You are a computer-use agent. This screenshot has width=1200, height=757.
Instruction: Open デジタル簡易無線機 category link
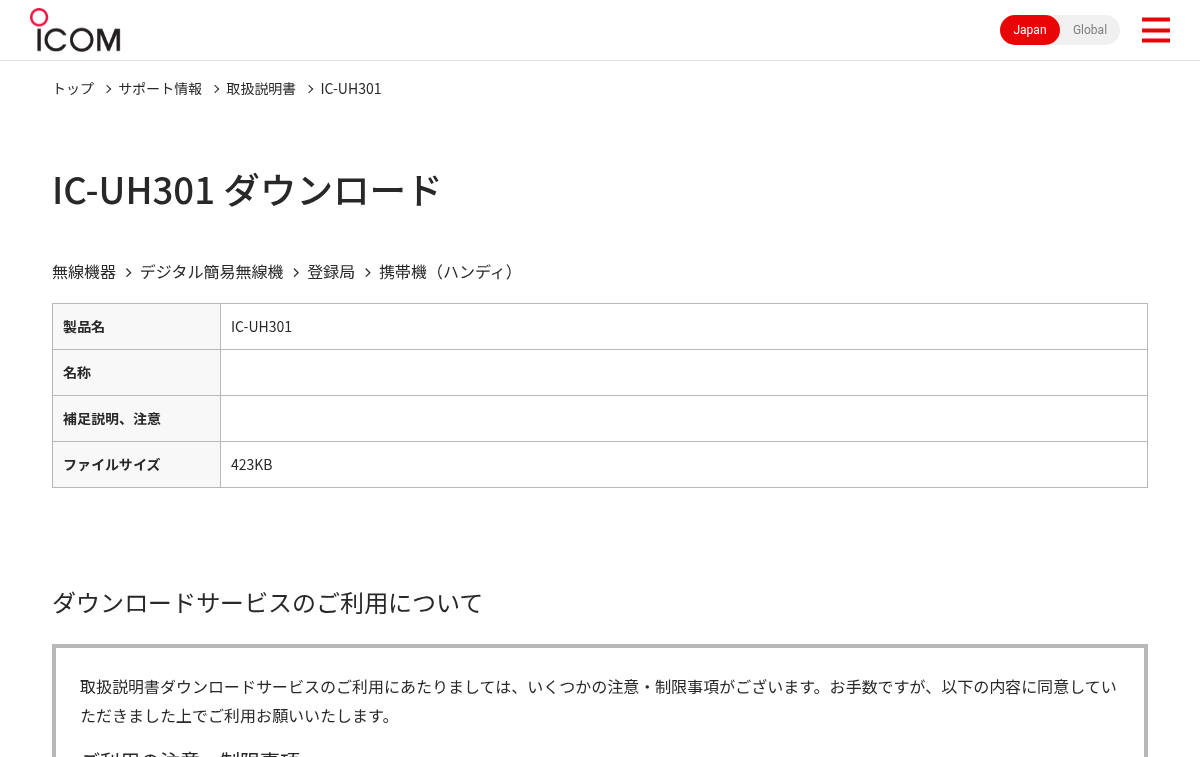(x=211, y=272)
